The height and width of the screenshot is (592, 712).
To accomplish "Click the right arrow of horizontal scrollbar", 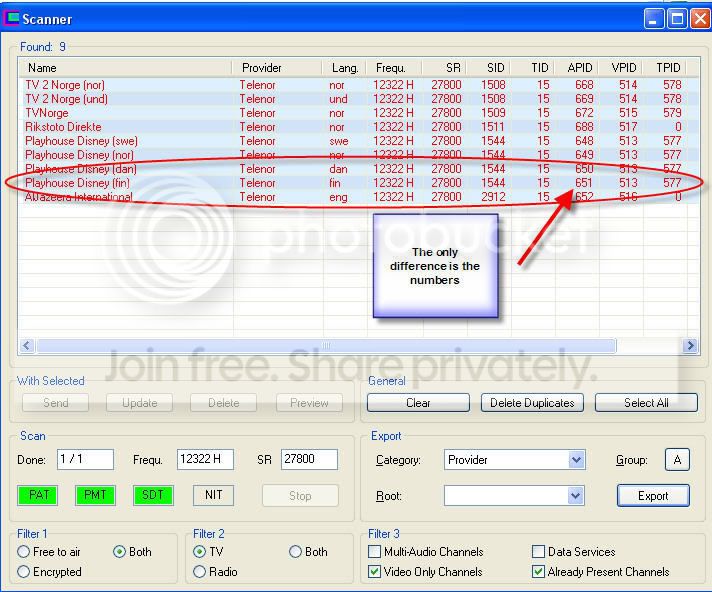I will [x=690, y=345].
